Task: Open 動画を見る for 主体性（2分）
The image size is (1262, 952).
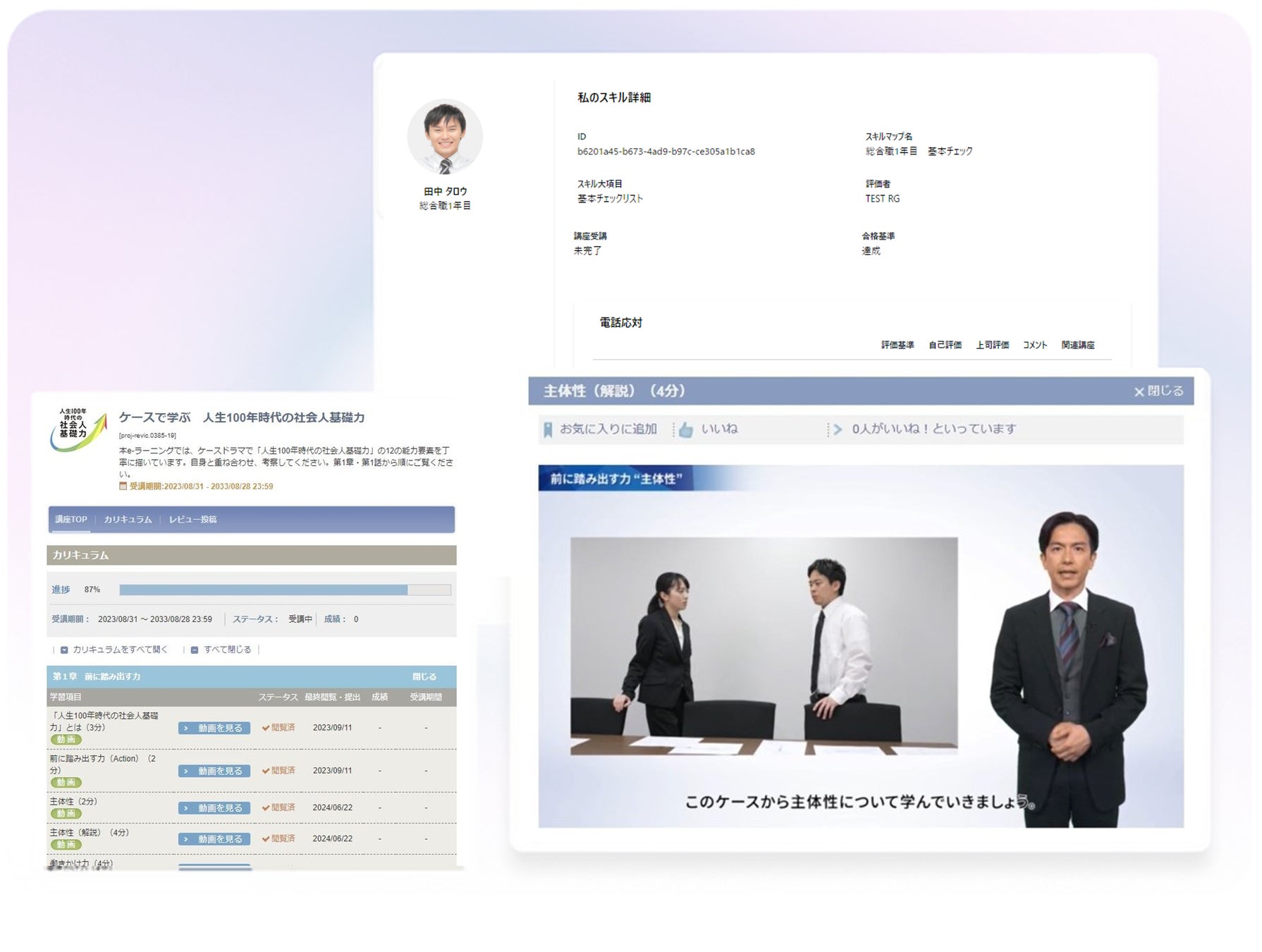Action: coord(214,808)
